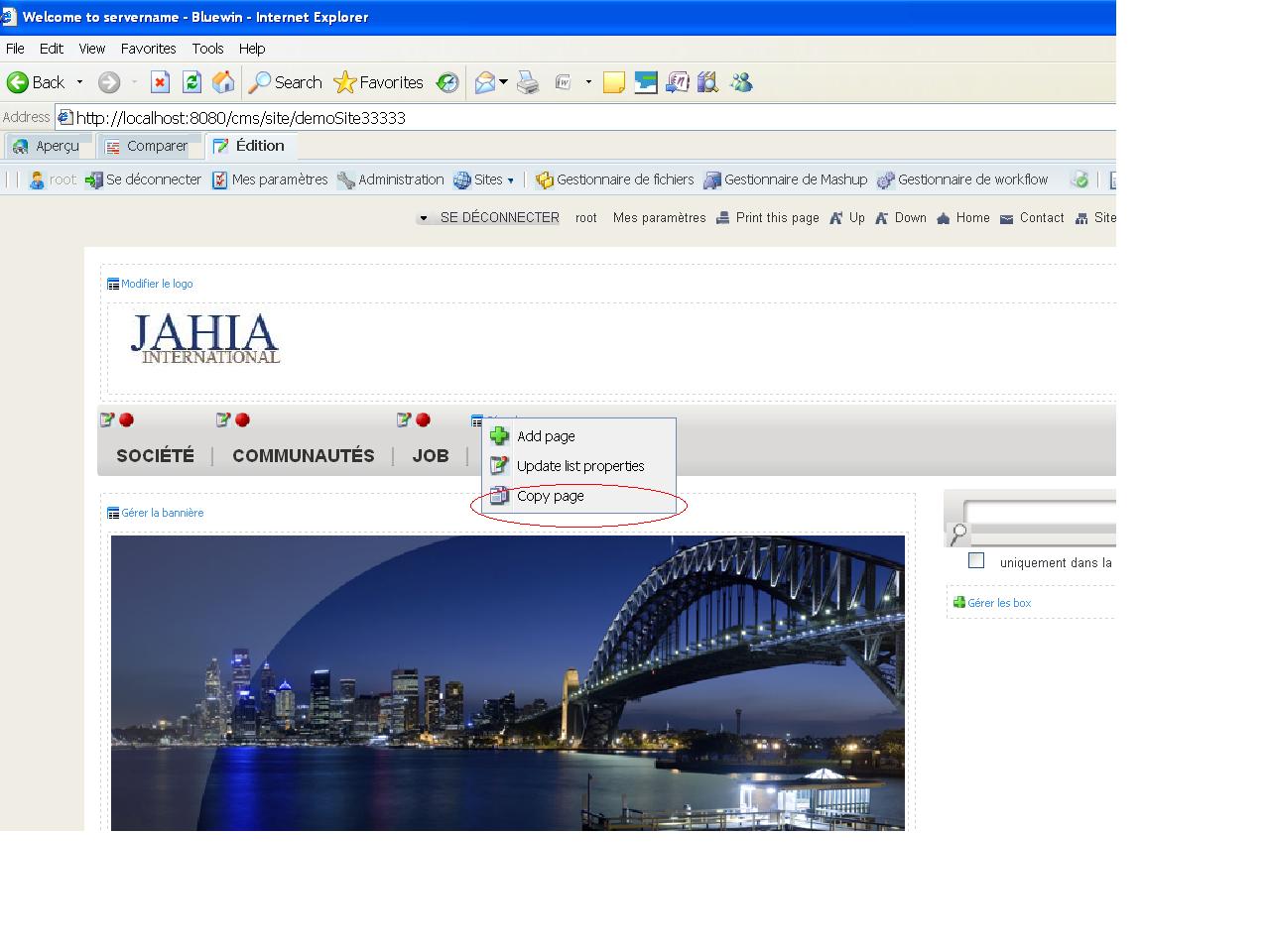Open the Edit icon dropdown arrow

click(588, 82)
